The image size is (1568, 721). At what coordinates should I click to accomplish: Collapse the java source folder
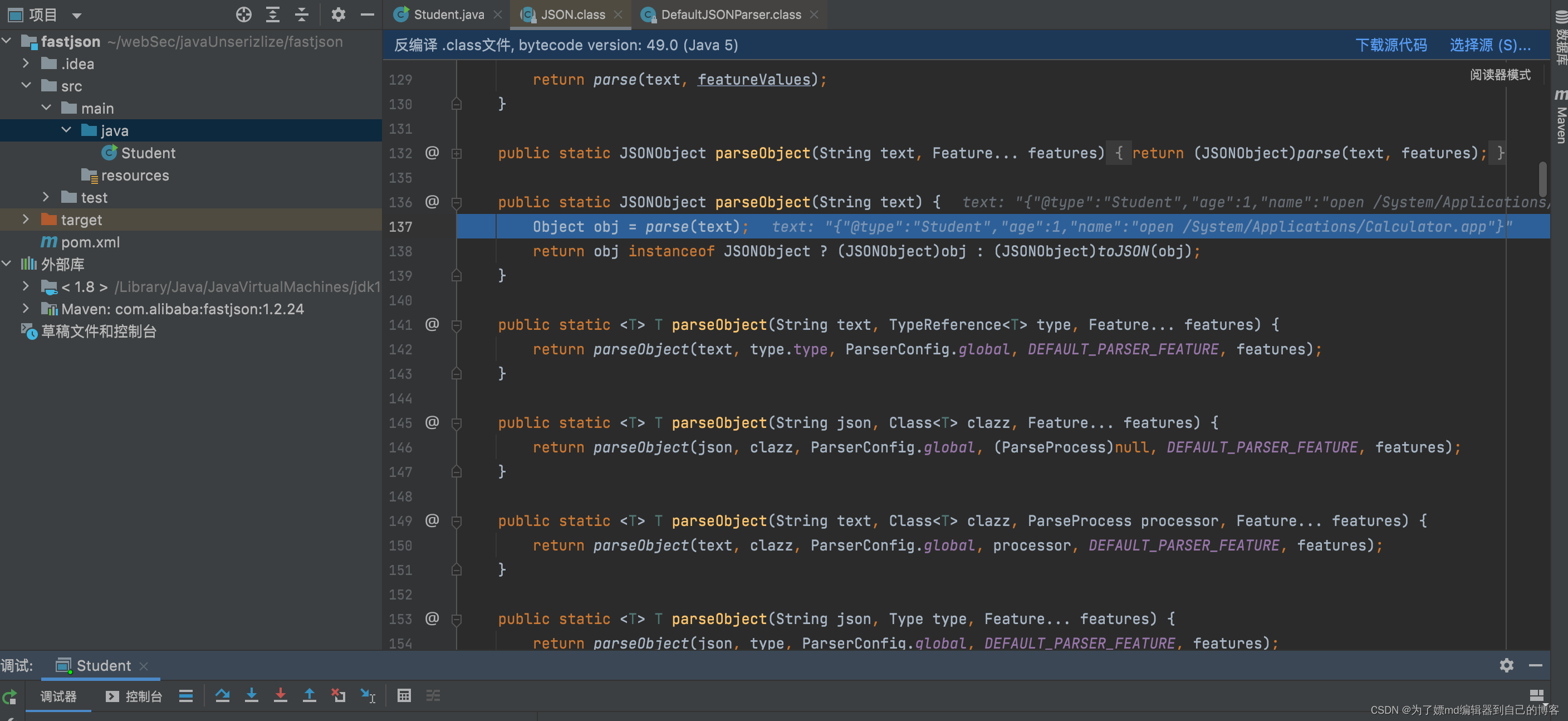coord(66,130)
